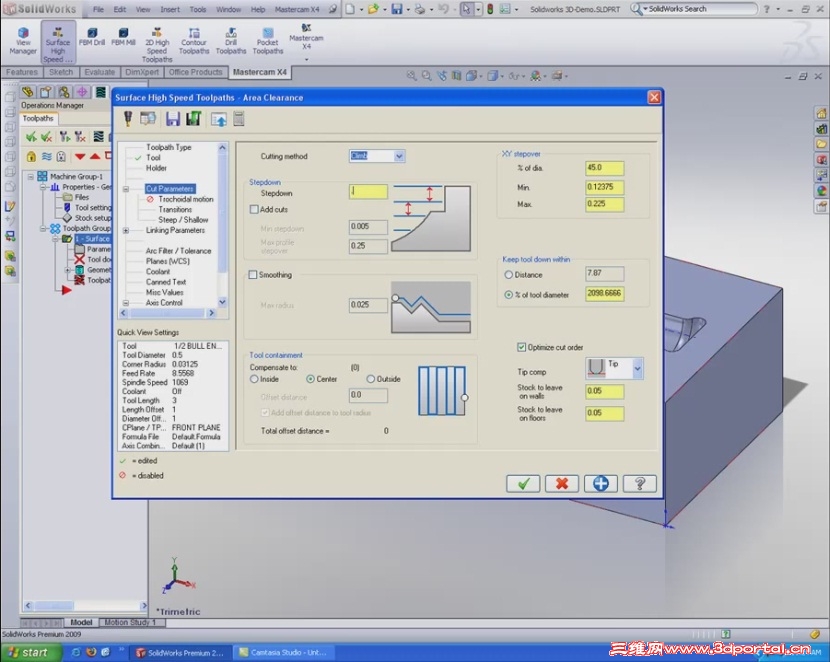The height and width of the screenshot is (662, 830).
Task: Click the red up arrow in Operations Manager
Action: point(95,157)
